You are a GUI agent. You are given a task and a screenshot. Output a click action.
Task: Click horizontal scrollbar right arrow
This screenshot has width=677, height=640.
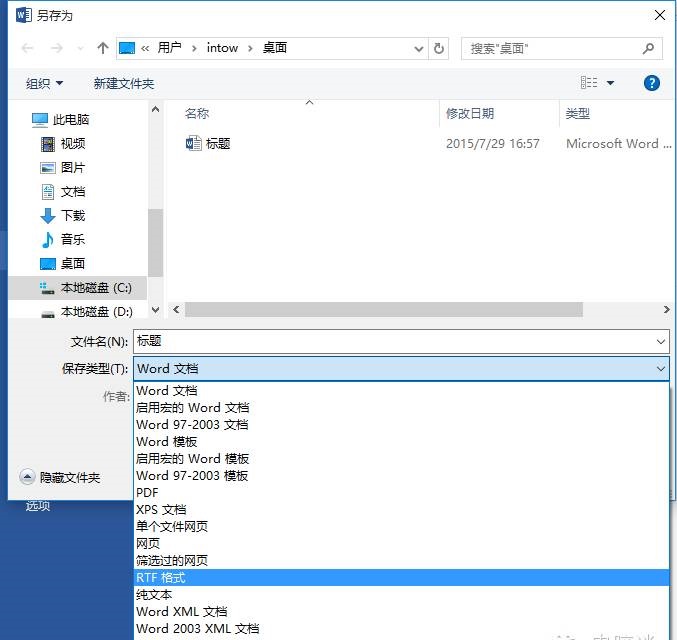point(666,309)
